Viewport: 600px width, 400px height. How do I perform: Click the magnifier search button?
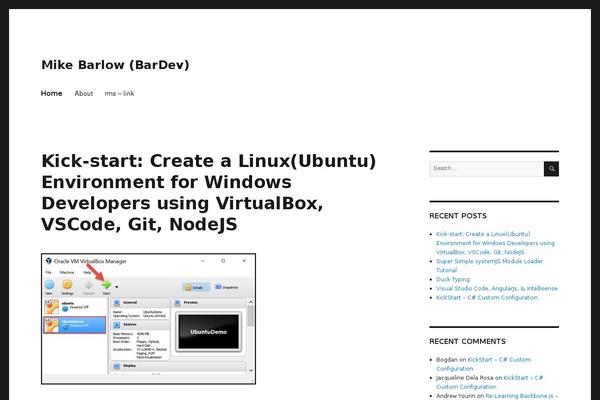(x=551, y=169)
